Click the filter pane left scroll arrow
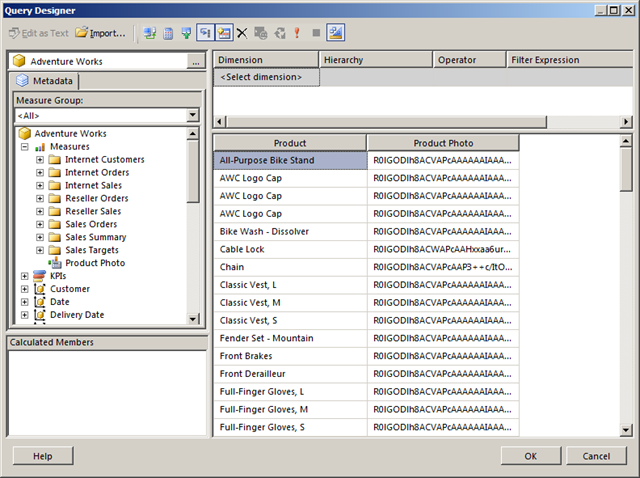 tap(220, 122)
